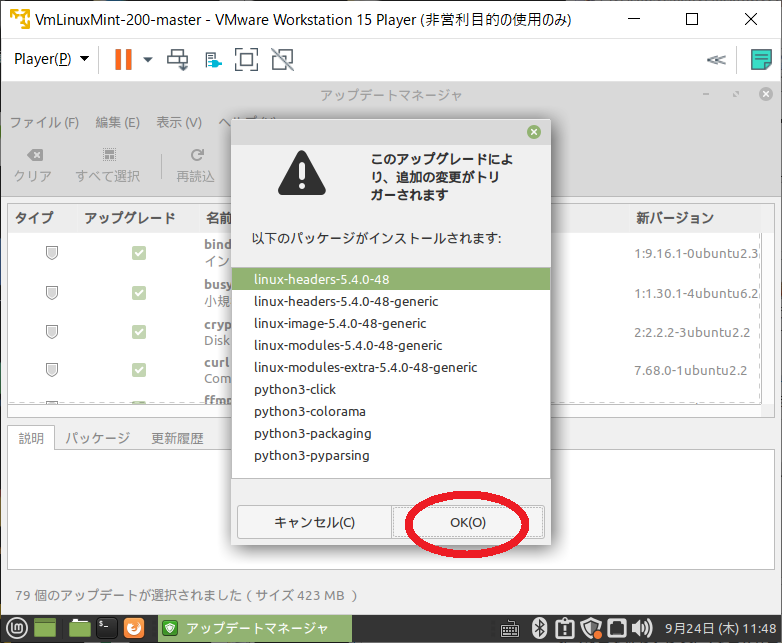Select linux-modules-extra-5.4.0-48-generic entry
This screenshot has width=782, height=643.
tap(391, 367)
